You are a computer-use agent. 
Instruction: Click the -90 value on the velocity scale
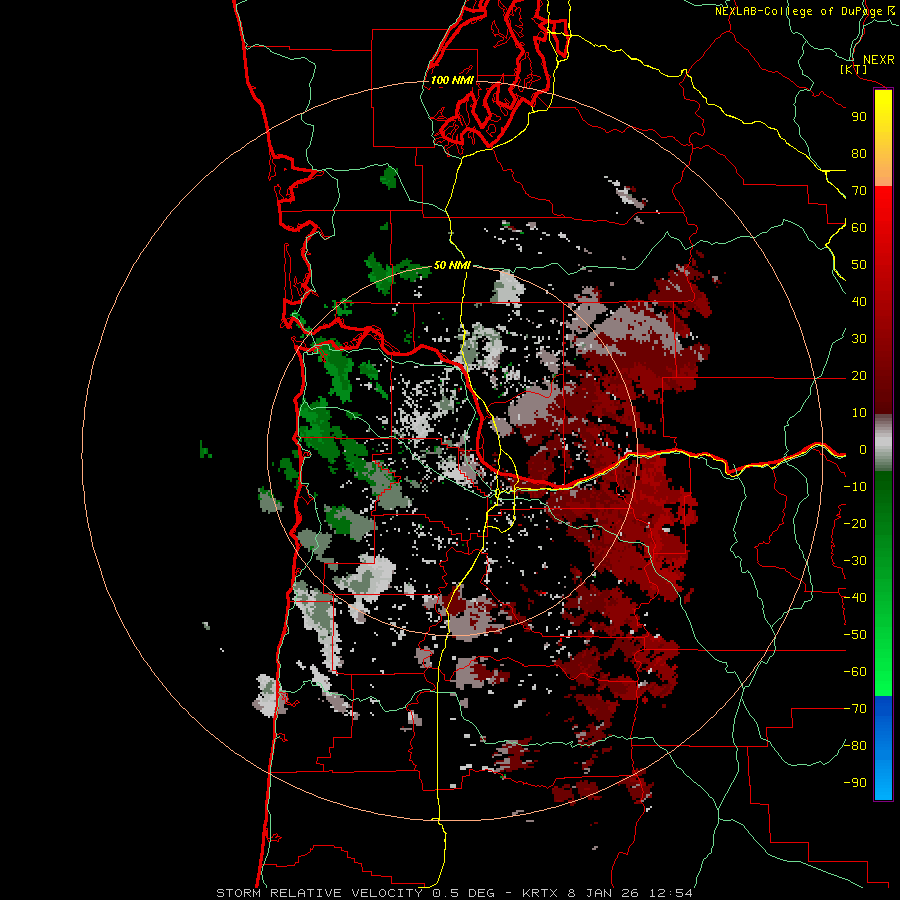[x=855, y=783]
